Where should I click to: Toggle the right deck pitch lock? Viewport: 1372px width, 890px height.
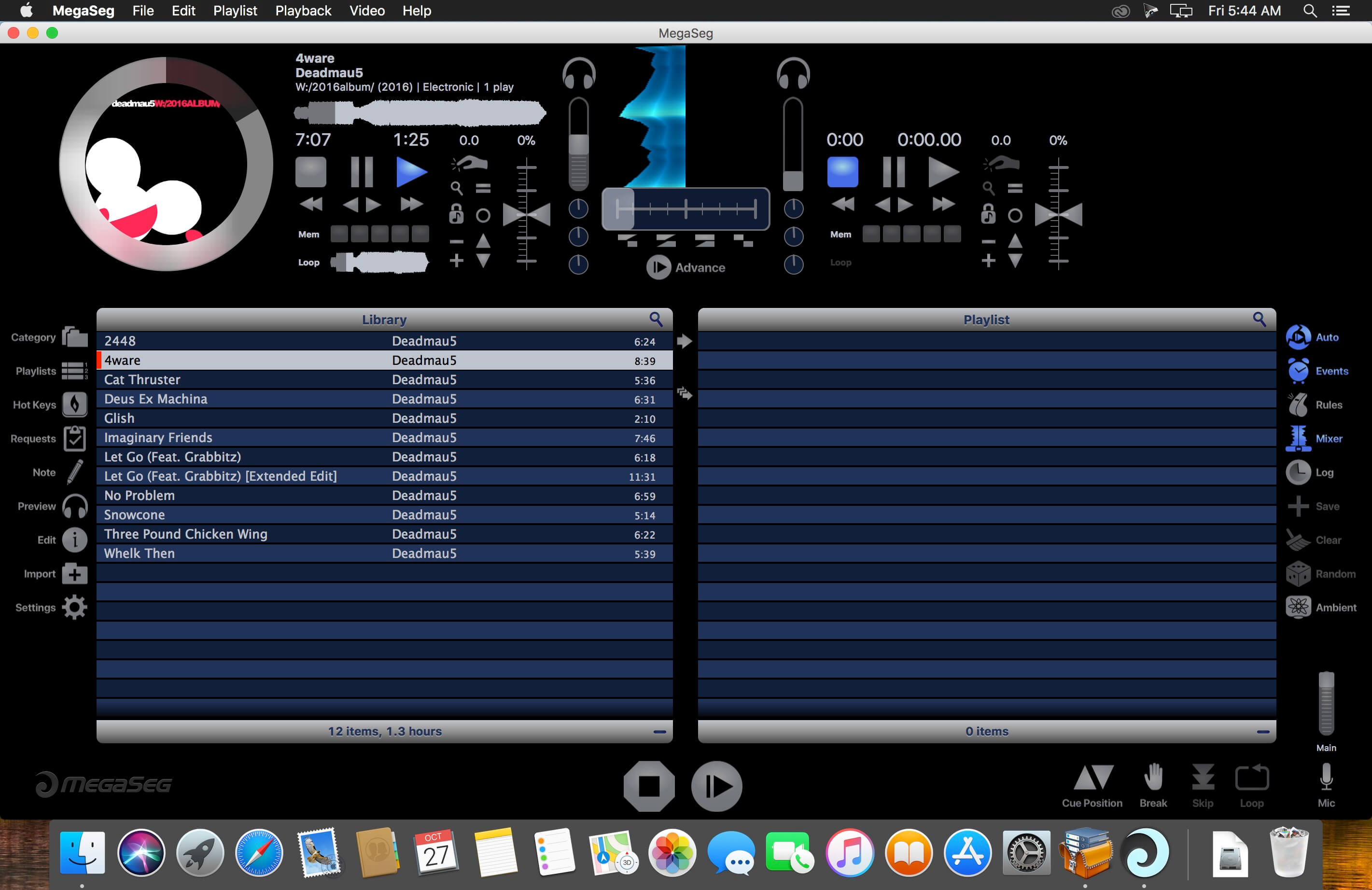(988, 214)
